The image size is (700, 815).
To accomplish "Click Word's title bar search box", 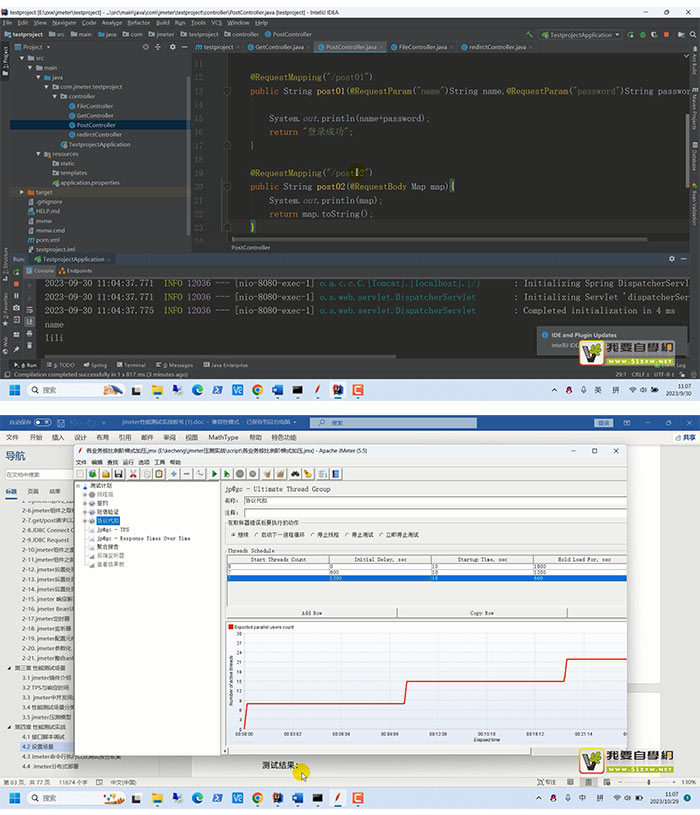I will click(x=393, y=423).
